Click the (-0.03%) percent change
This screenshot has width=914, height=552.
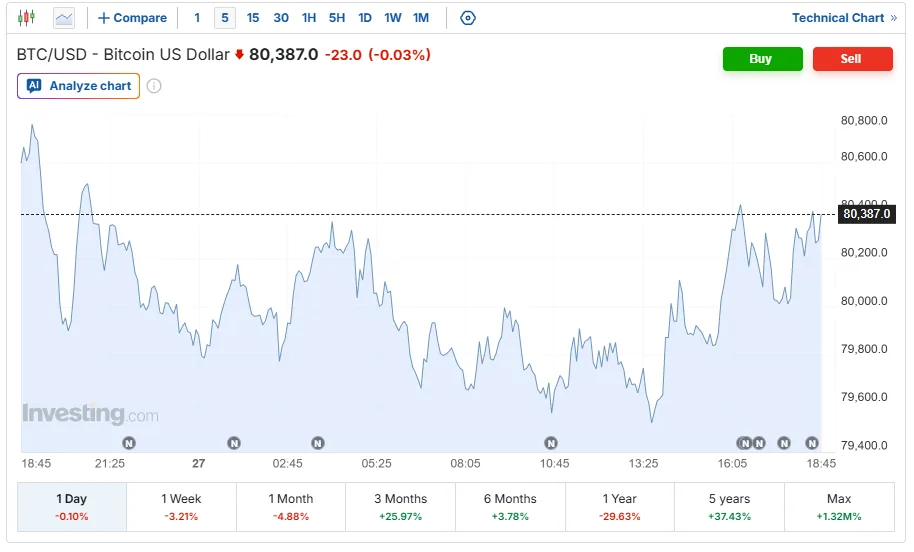click(399, 55)
